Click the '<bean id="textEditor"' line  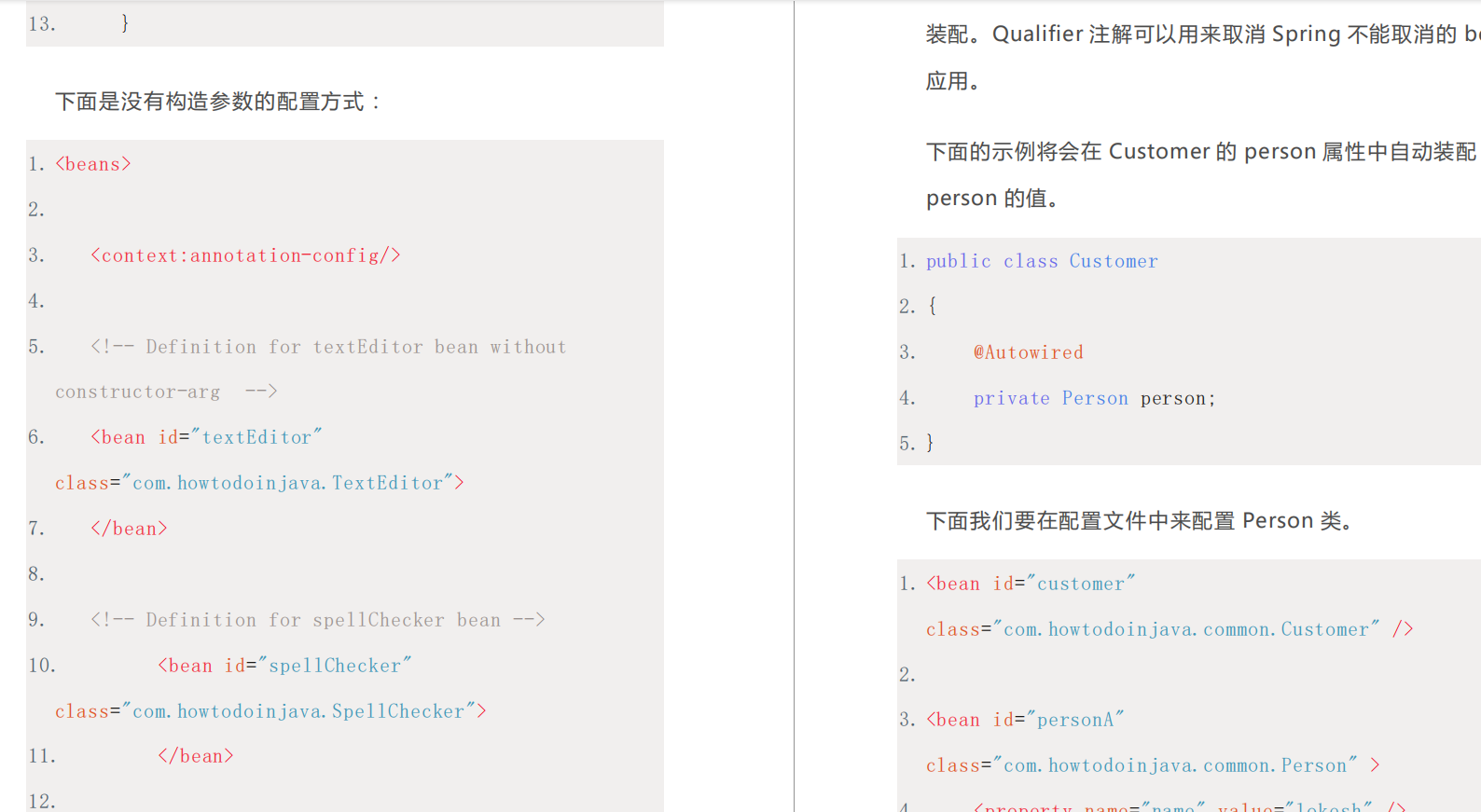(x=206, y=437)
